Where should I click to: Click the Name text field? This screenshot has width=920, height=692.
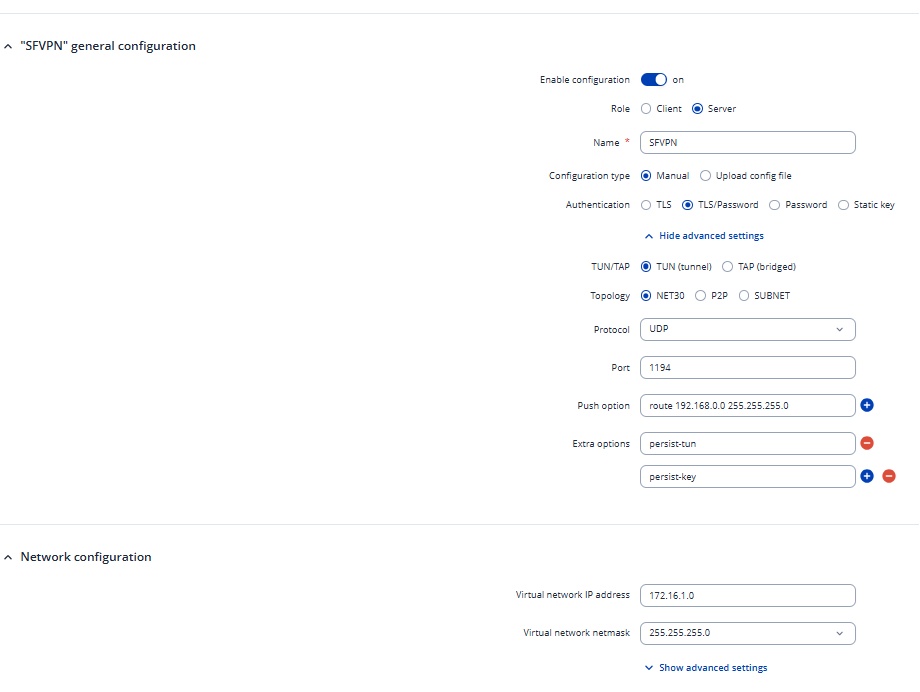click(x=747, y=143)
